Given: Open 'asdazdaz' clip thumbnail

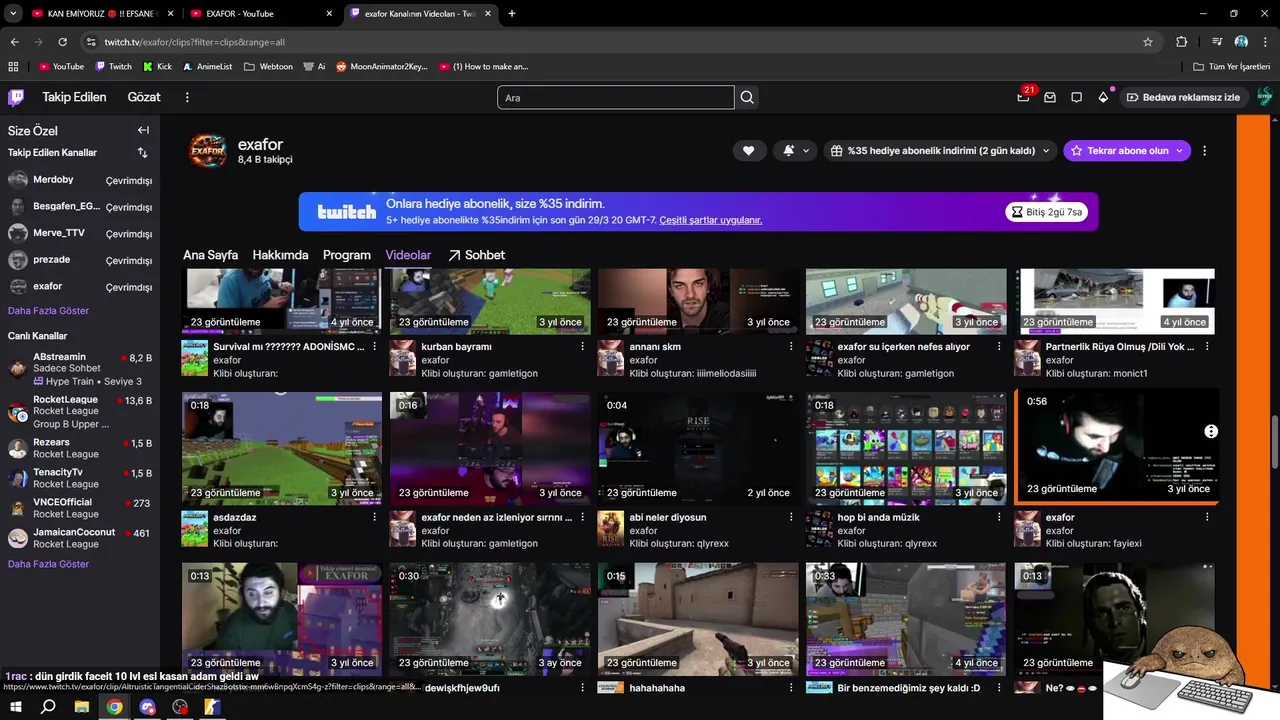Looking at the screenshot, I should point(282,448).
